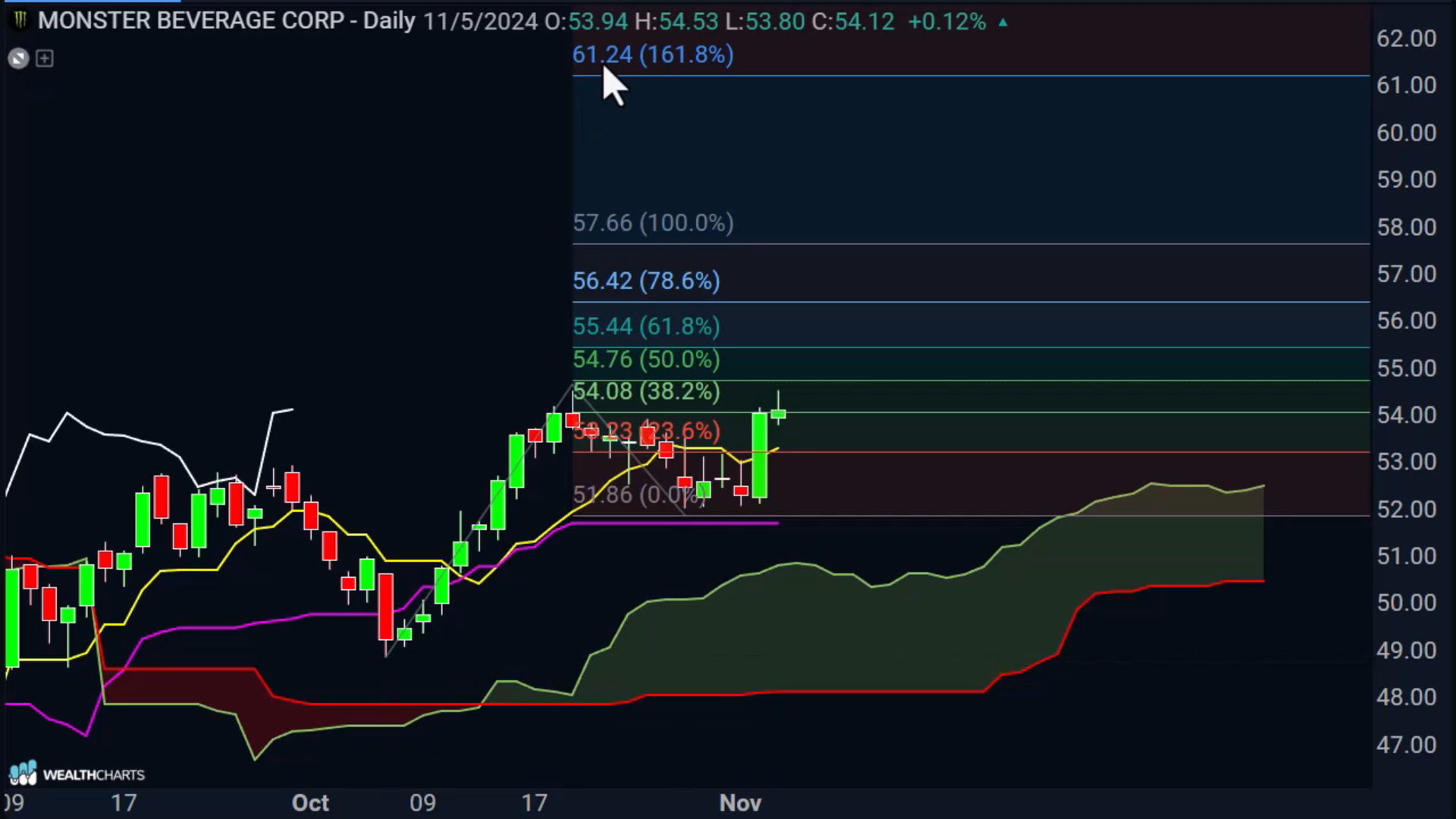The height and width of the screenshot is (819, 1456).
Task: Click the MONSTER BEVERAGE CORP - Daily title
Action: coord(227,21)
